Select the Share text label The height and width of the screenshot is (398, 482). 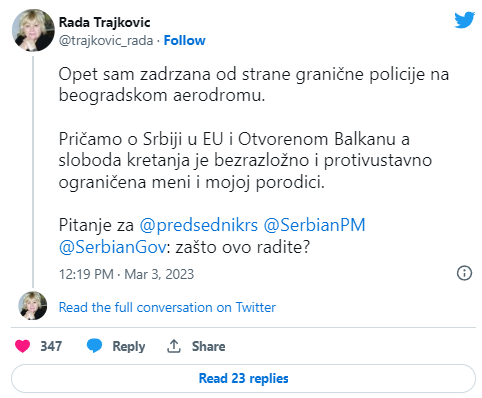pos(208,346)
